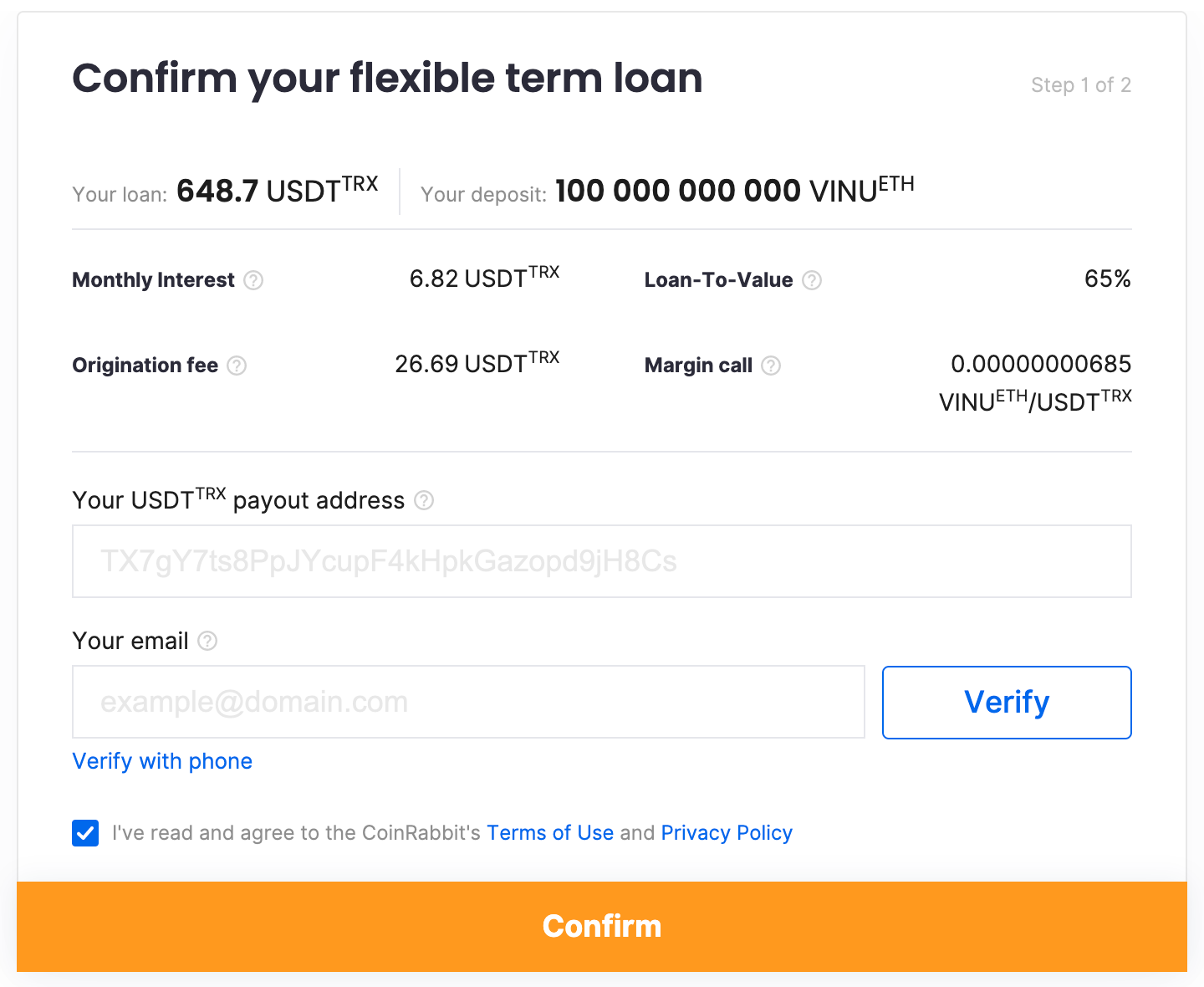Image resolution: width=1204 pixels, height=987 pixels.
Task: Select the Confirm your flexible term loan heading
Action: point(387,78)
